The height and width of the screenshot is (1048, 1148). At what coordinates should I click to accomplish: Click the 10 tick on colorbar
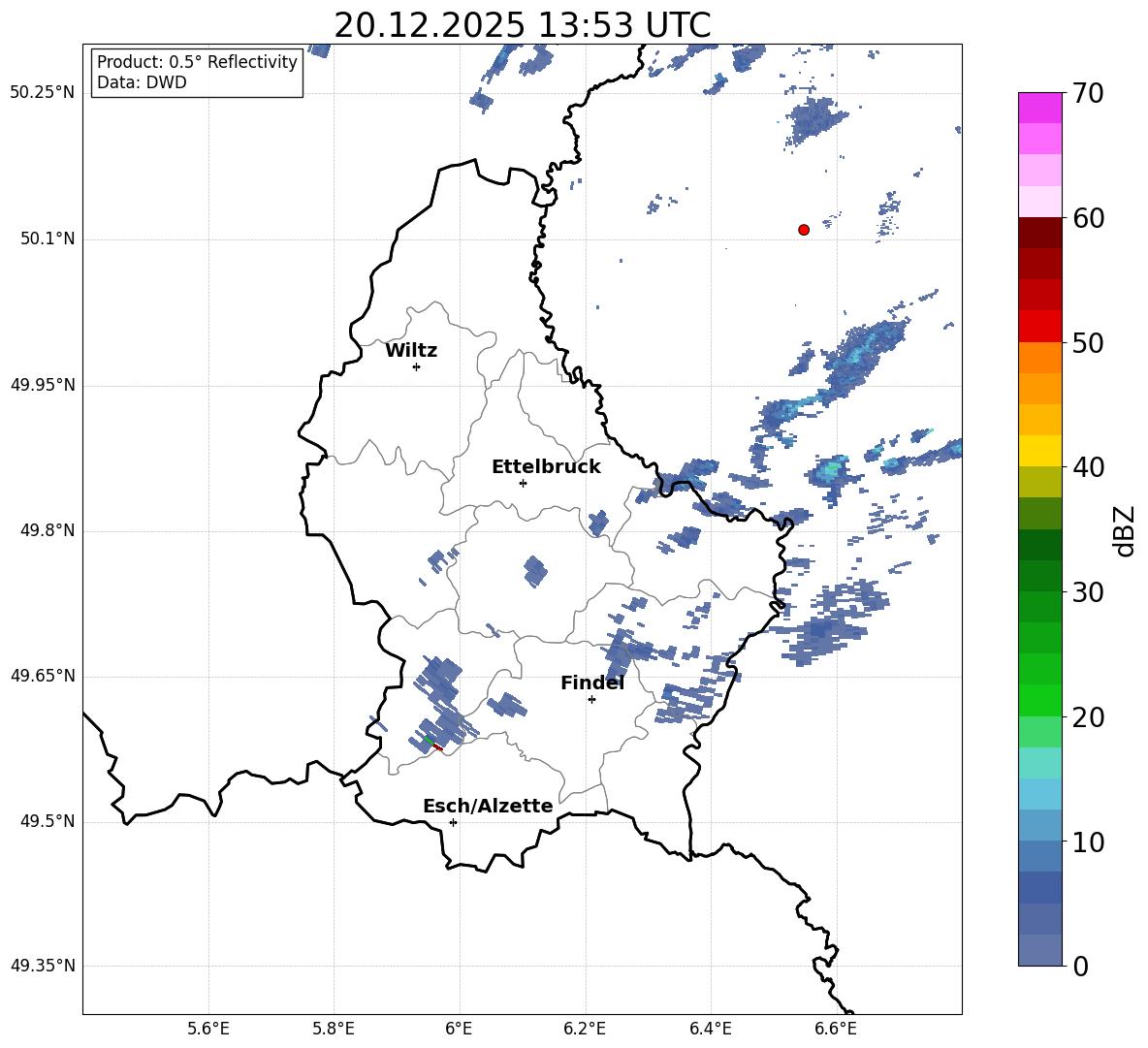[1088, 842]
